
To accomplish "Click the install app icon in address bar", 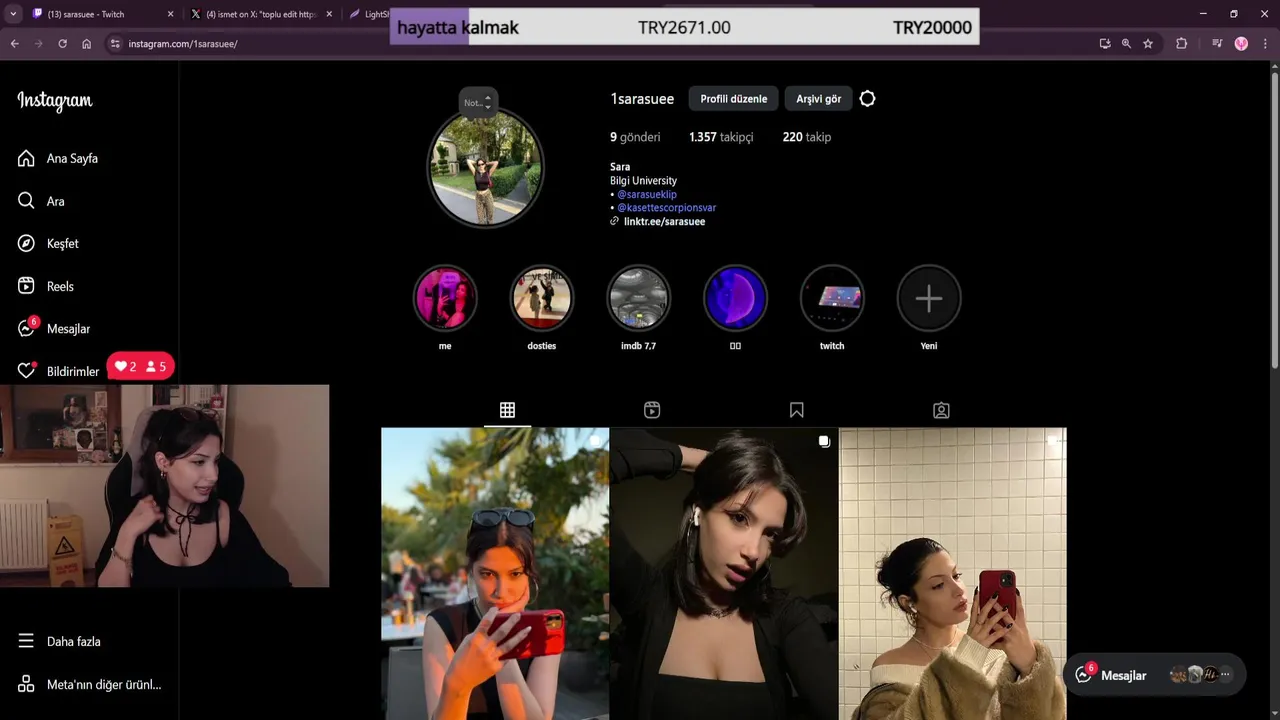I will (x=1104, y=44).
